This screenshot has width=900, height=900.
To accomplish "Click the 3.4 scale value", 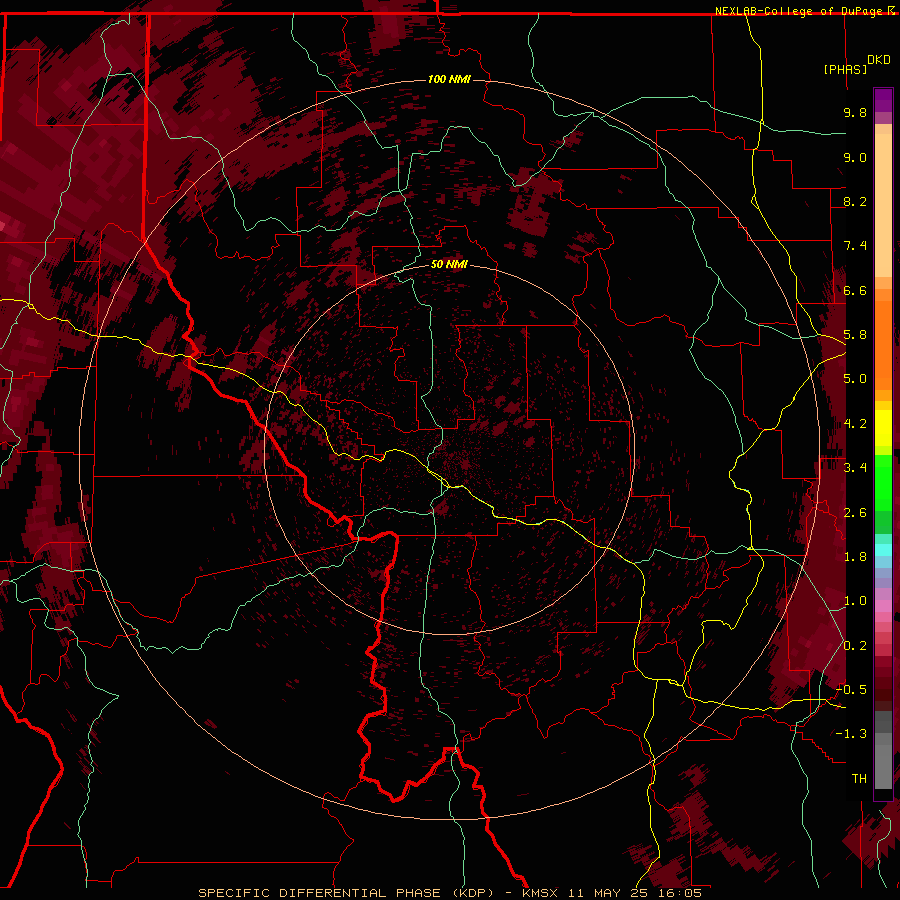I will (855, 468).
